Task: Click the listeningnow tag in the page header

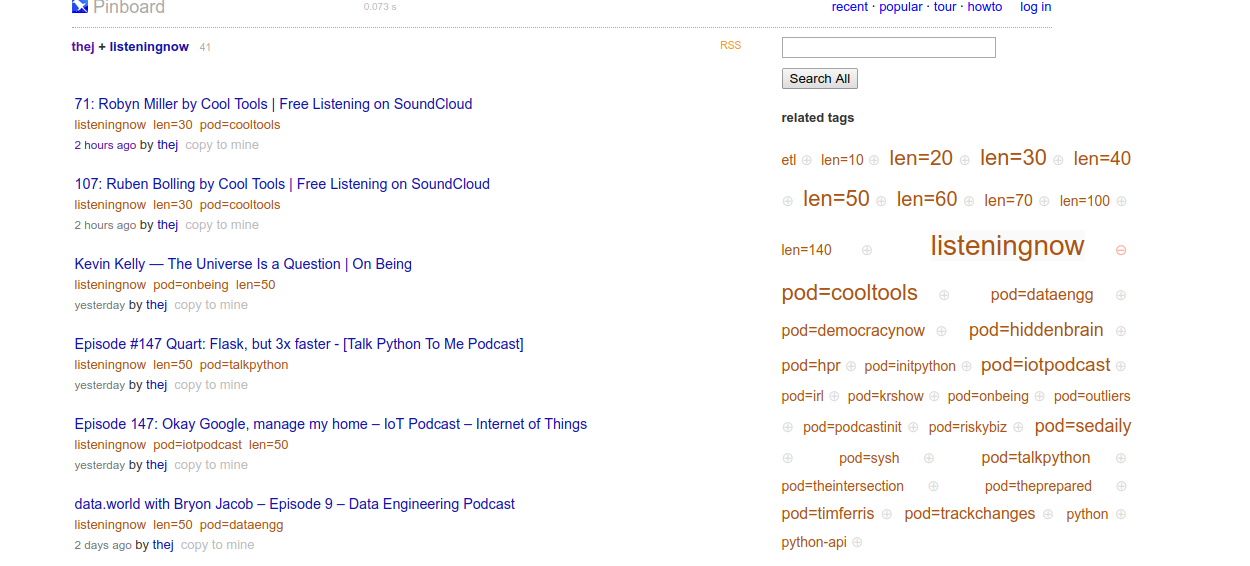Action: pos(149,47)
